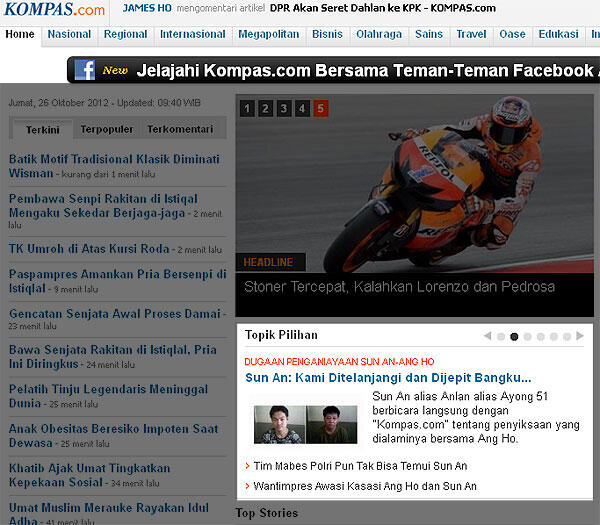Go to previous Topik Pilihan slide arrow

pos(487,336)
